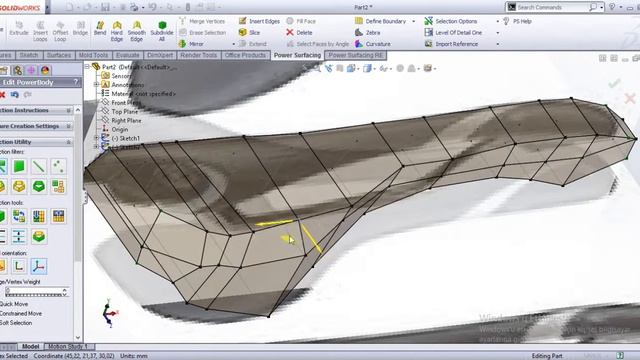Click the Bend tool icon
Viewport: 640px width, 360px height.
(100, 25)
